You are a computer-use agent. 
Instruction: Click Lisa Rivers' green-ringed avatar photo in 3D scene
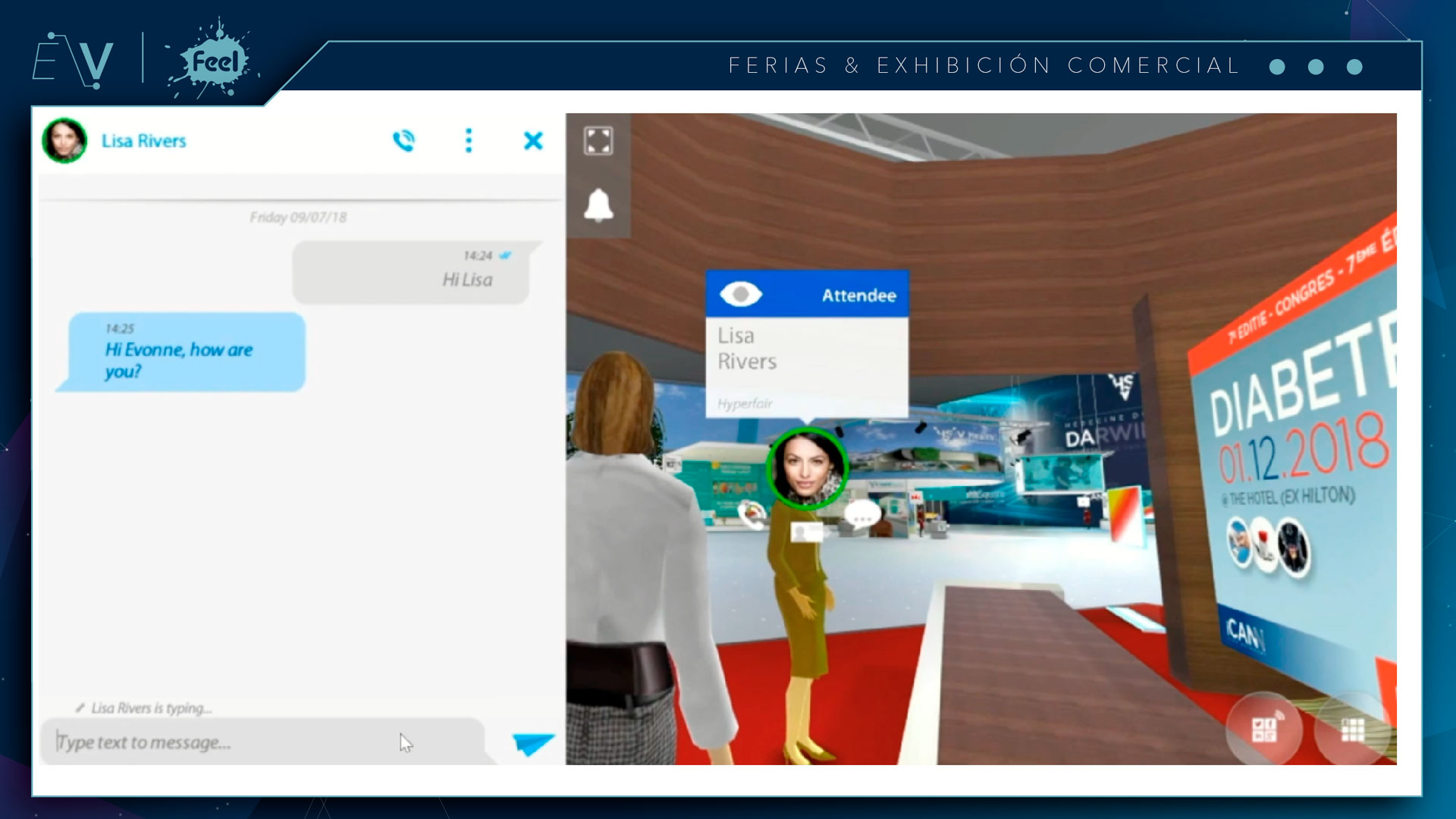806,468
